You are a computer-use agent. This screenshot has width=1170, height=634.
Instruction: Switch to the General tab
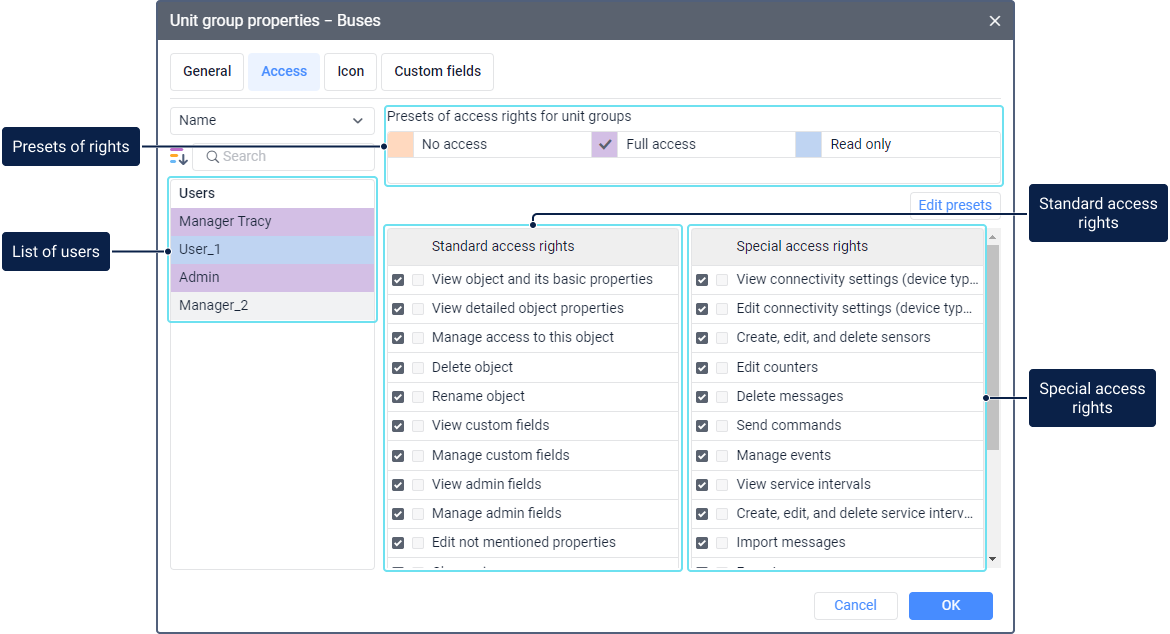[207, 72]
